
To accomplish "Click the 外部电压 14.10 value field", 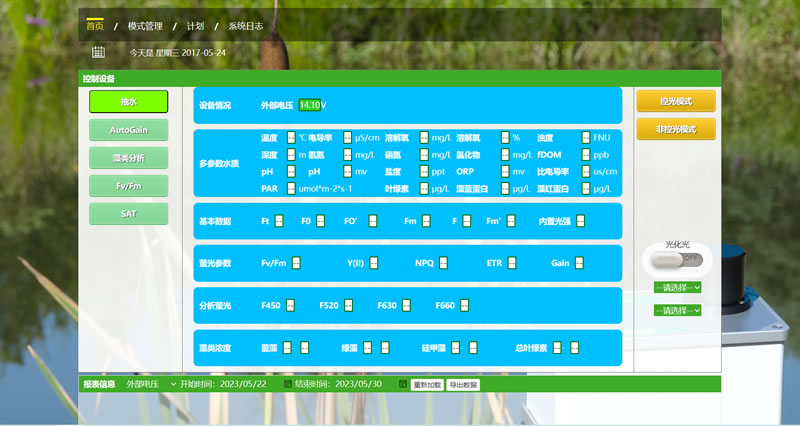I will click(x=309, y=105).
